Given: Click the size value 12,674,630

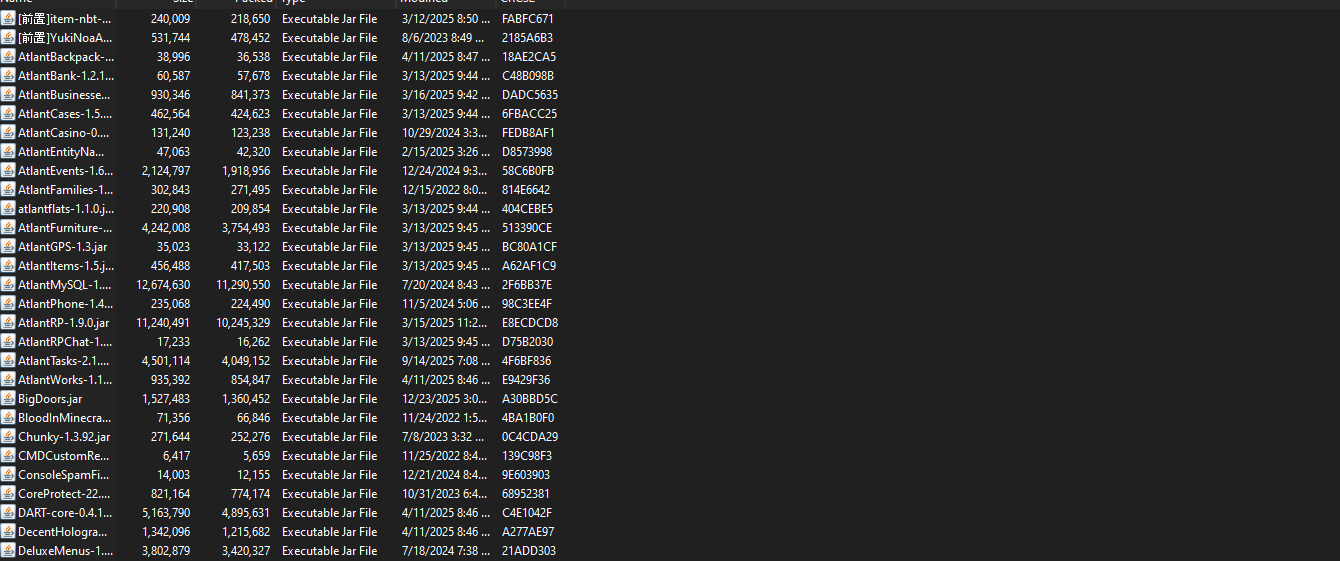Looking at the screenshot, I should (x=163, y=285).
